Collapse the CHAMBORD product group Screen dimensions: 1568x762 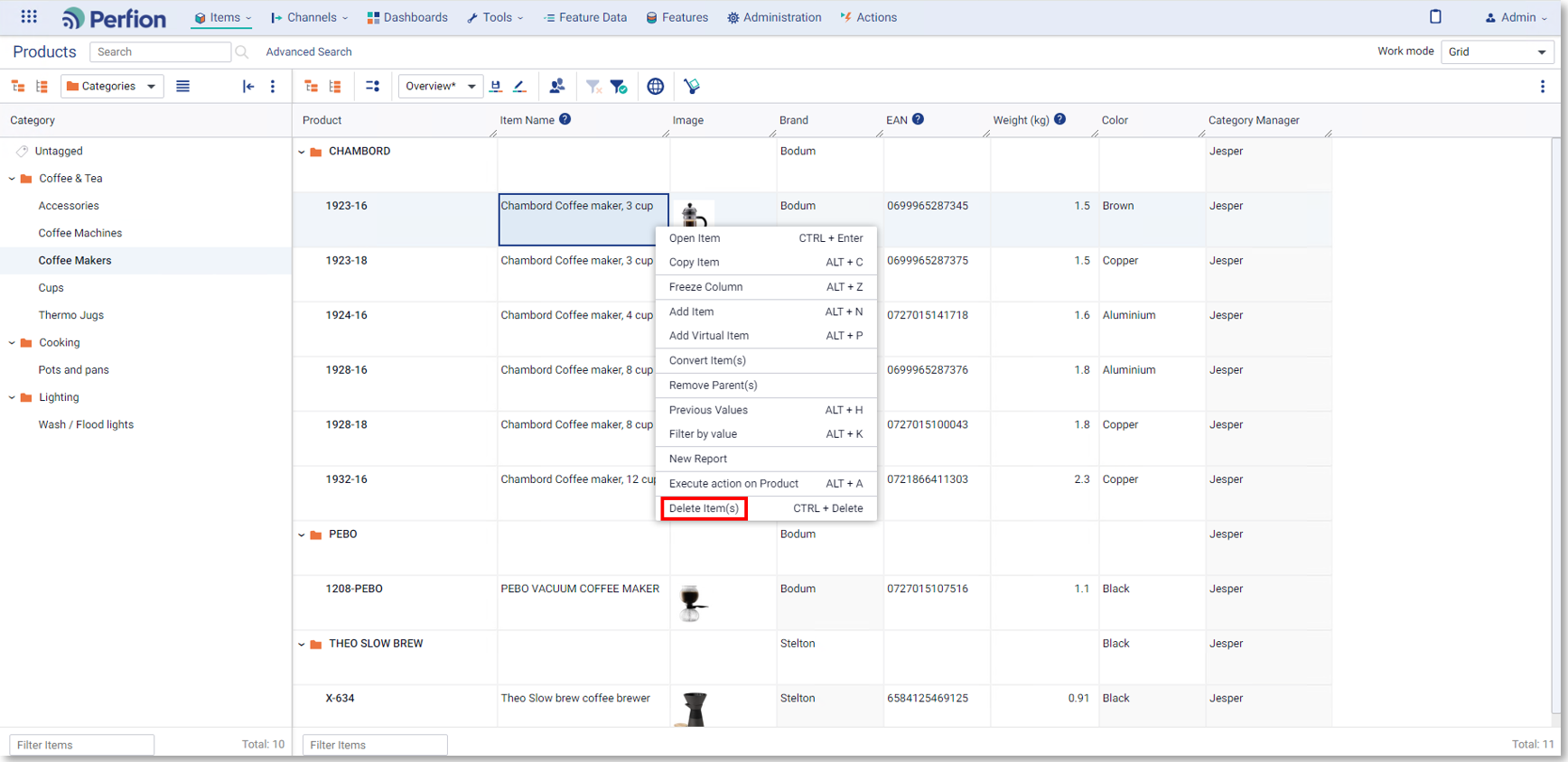(302, 152)
